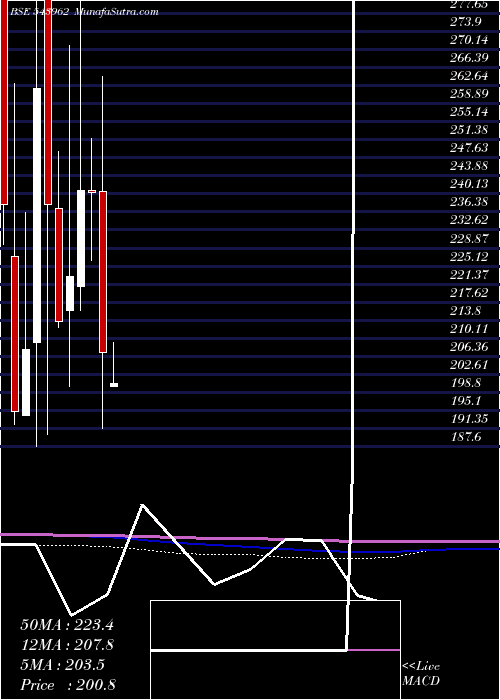The image size is (500, 700).
Task: Click the 213.8 price axis label
Action: coord(466,311)
